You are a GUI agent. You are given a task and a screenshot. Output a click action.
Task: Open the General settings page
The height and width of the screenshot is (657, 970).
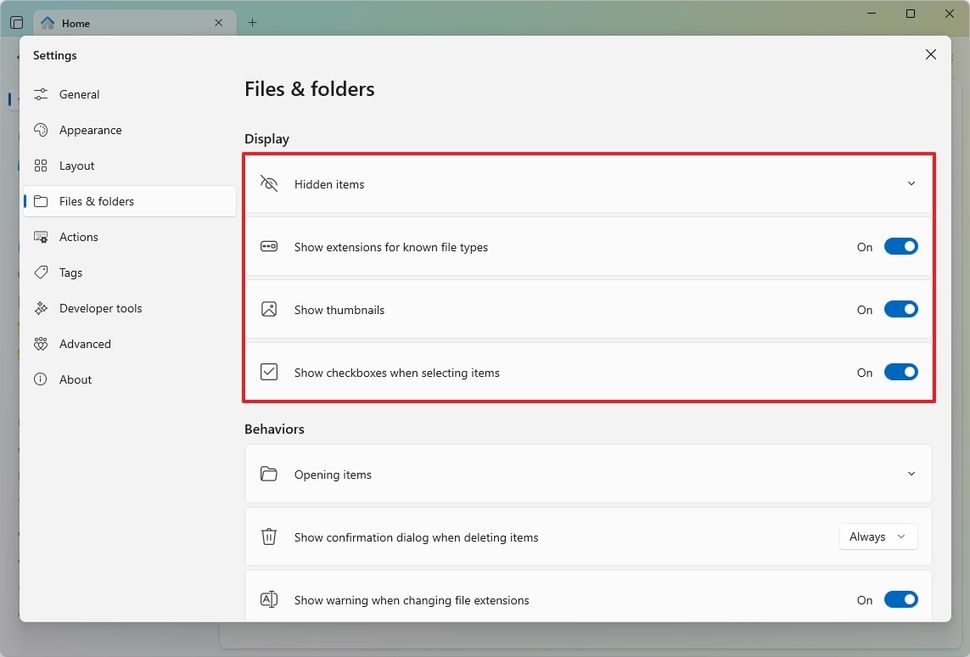click(80, 94)
